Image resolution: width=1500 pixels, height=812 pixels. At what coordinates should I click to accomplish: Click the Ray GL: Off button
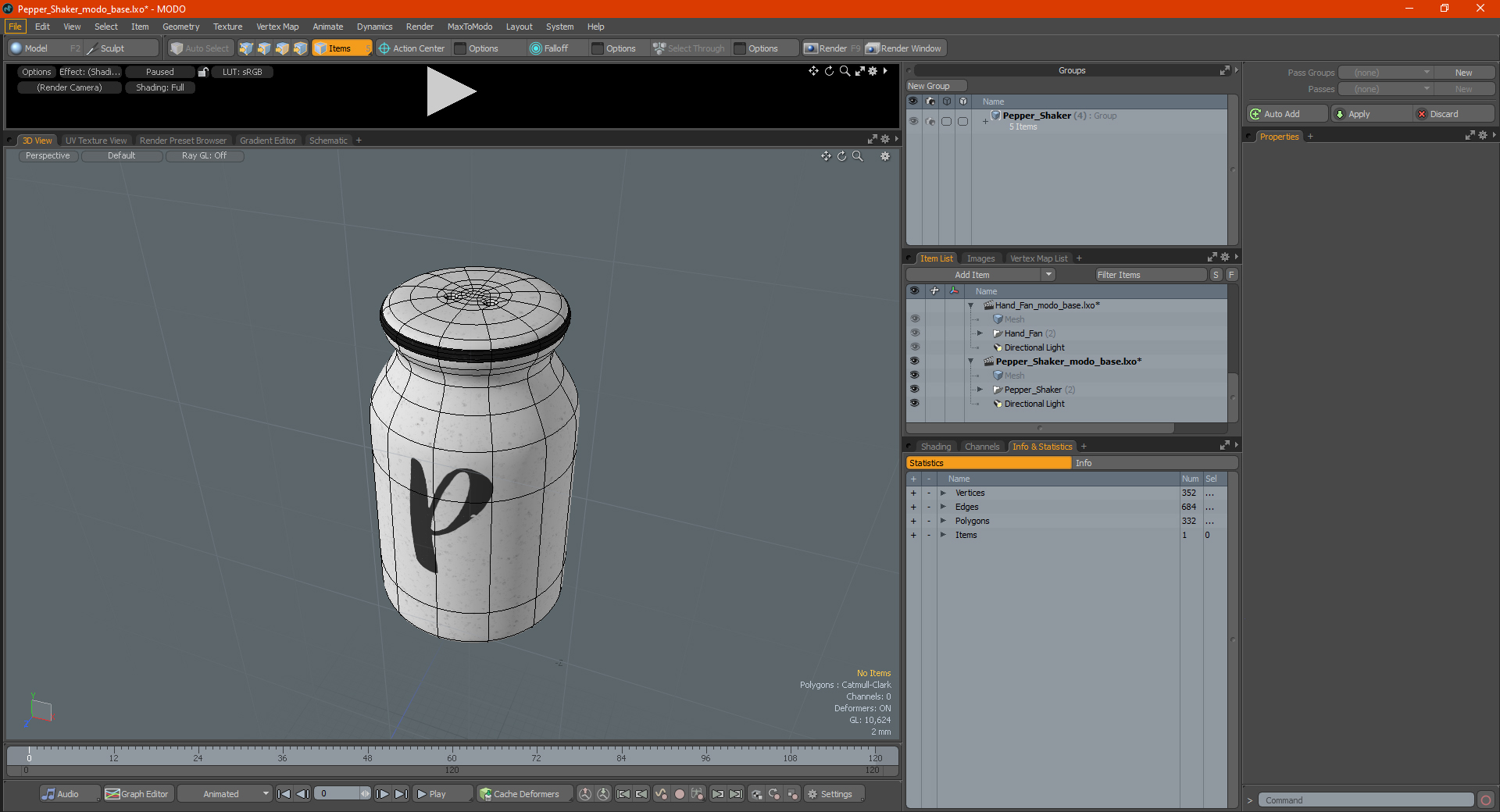(204, 156)
